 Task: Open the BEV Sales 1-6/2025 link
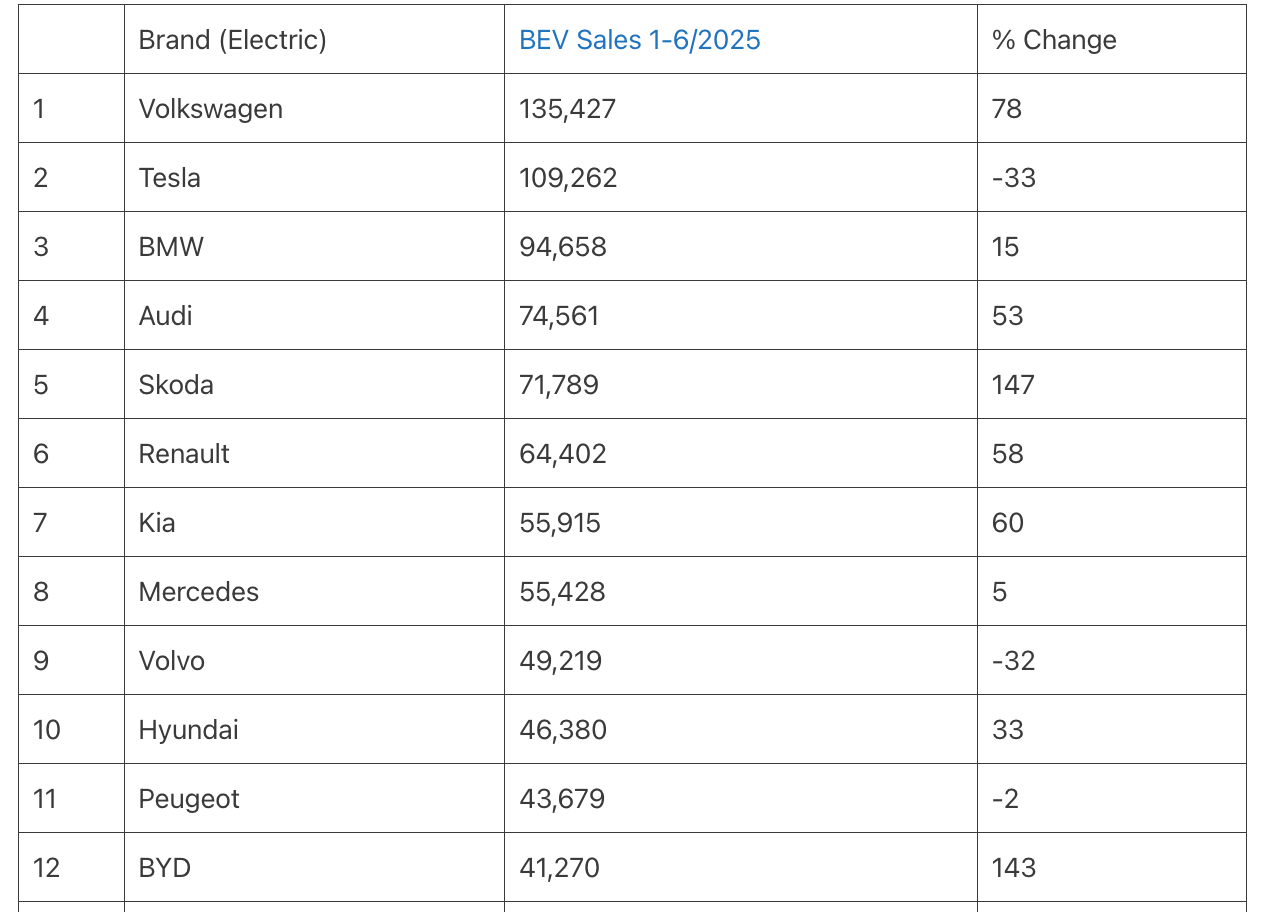pos(639,40)
